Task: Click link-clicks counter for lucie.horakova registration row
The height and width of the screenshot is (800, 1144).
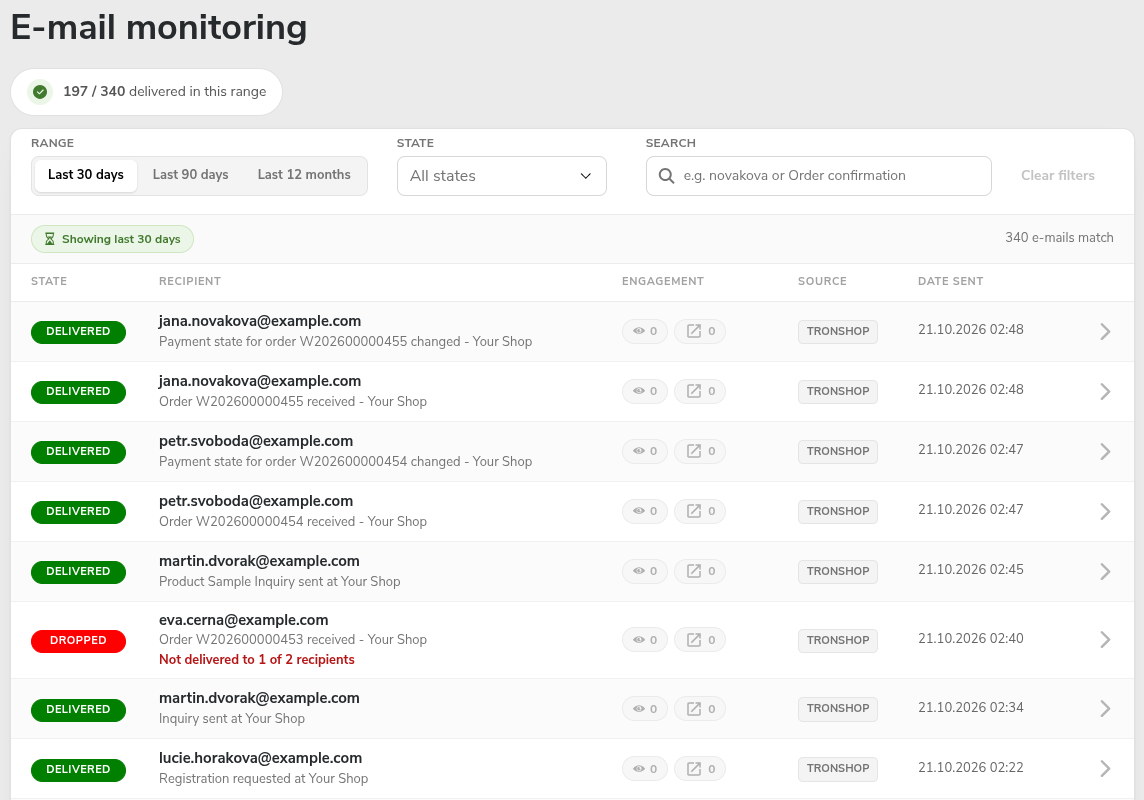Action: click(x=700, y=769)
